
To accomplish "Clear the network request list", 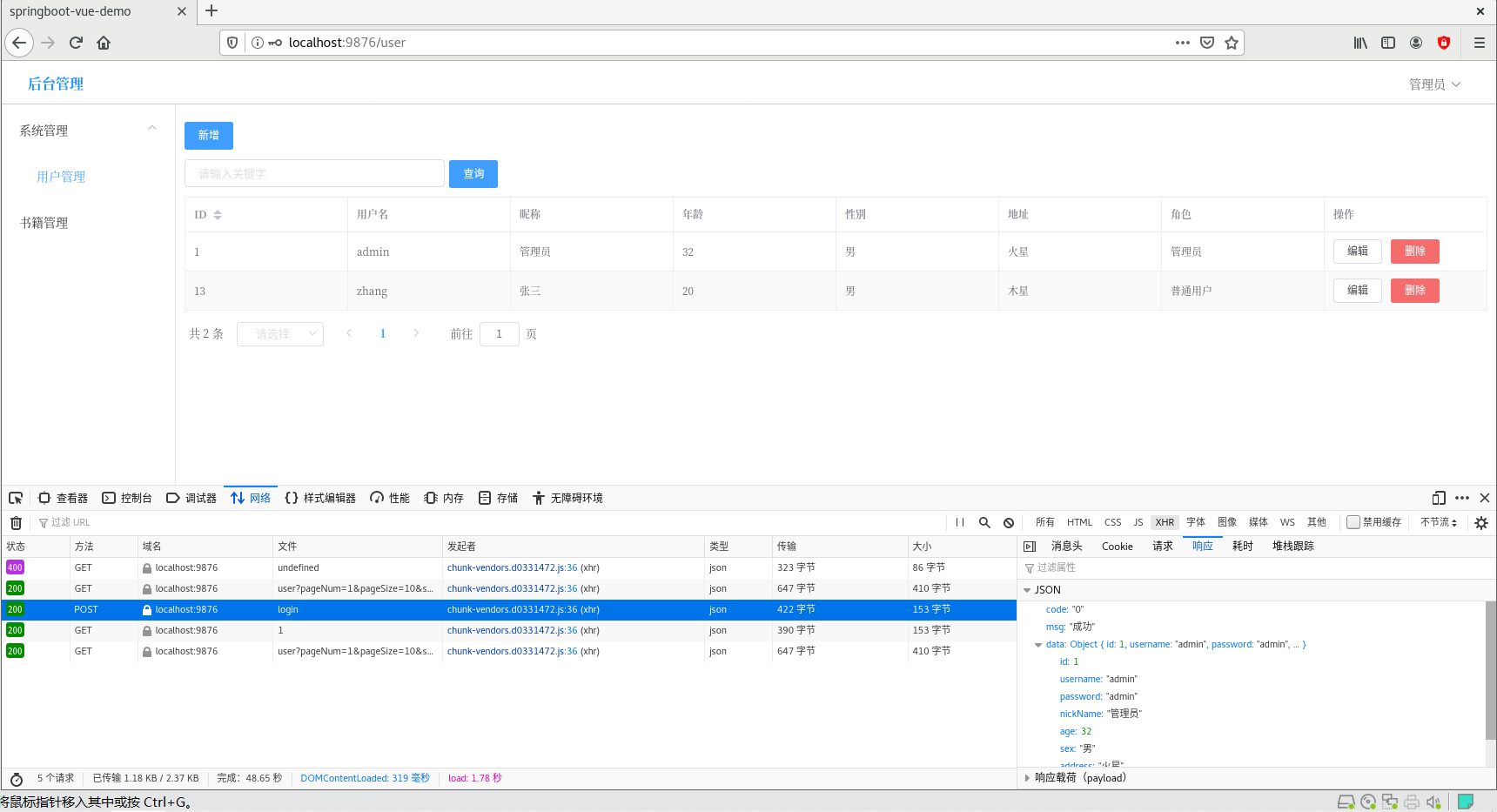I will (15, 522).
